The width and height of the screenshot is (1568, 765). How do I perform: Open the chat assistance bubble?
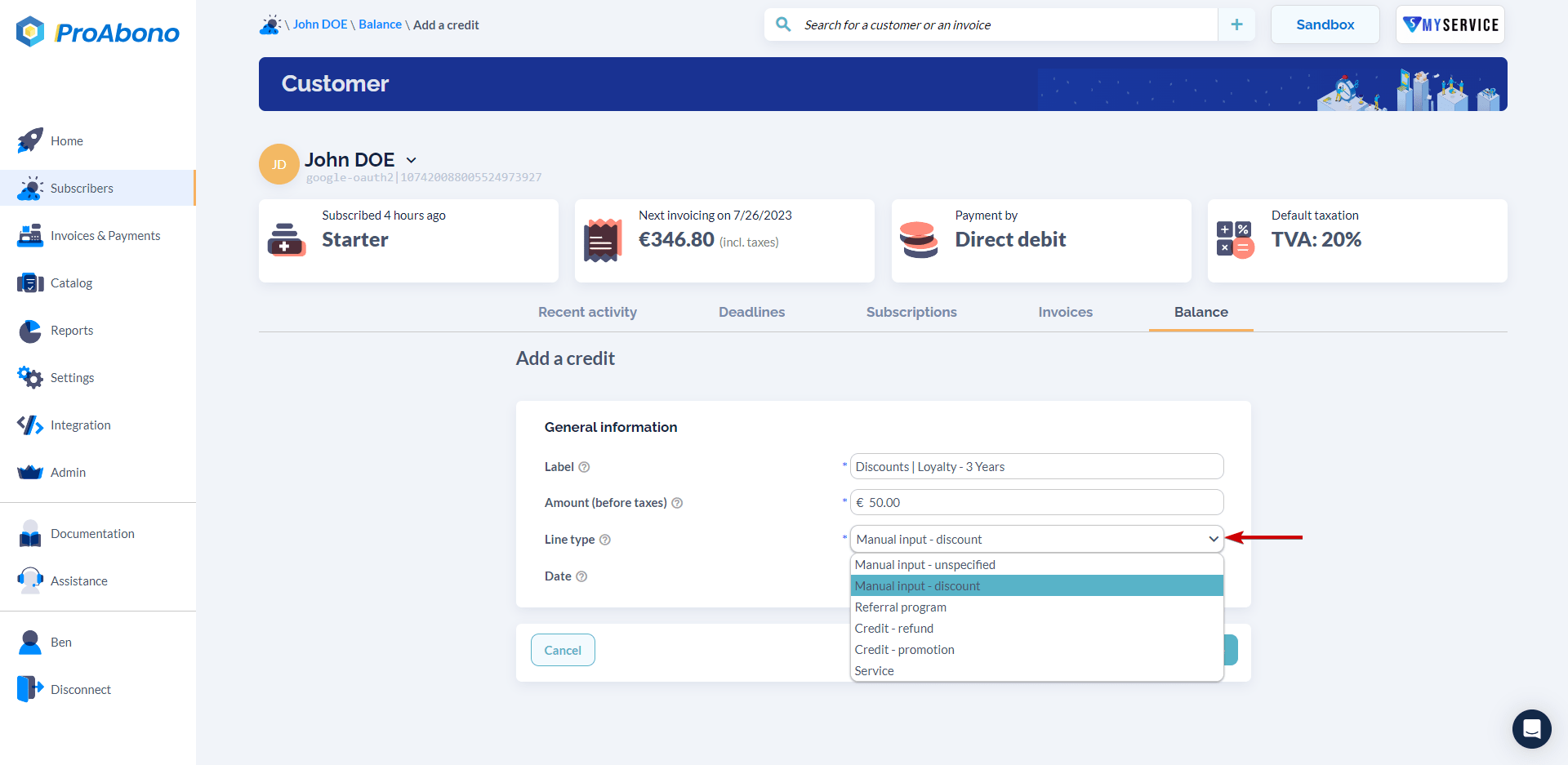pyautogui.click(x=1531, y=729)
